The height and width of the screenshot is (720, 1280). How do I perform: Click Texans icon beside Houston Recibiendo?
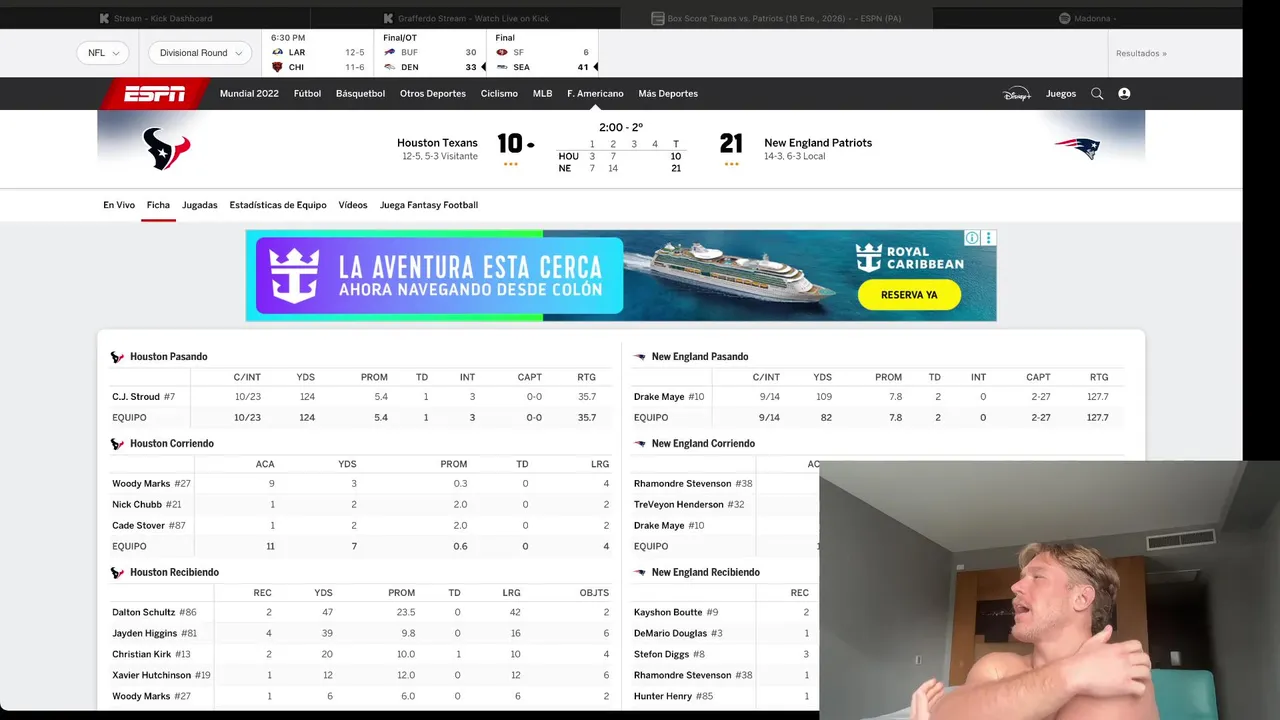click(117, 573)
